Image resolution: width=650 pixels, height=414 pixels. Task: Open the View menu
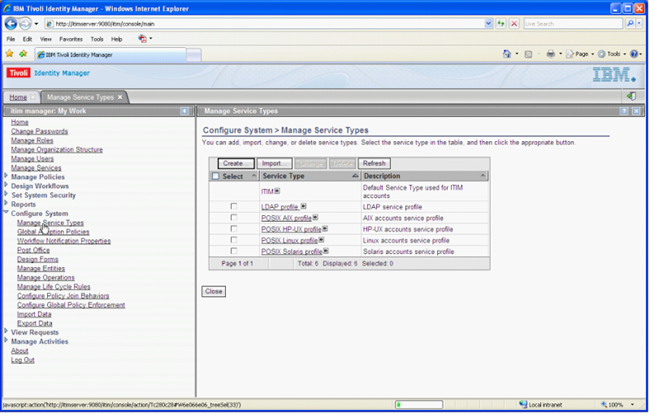[46, 39]
